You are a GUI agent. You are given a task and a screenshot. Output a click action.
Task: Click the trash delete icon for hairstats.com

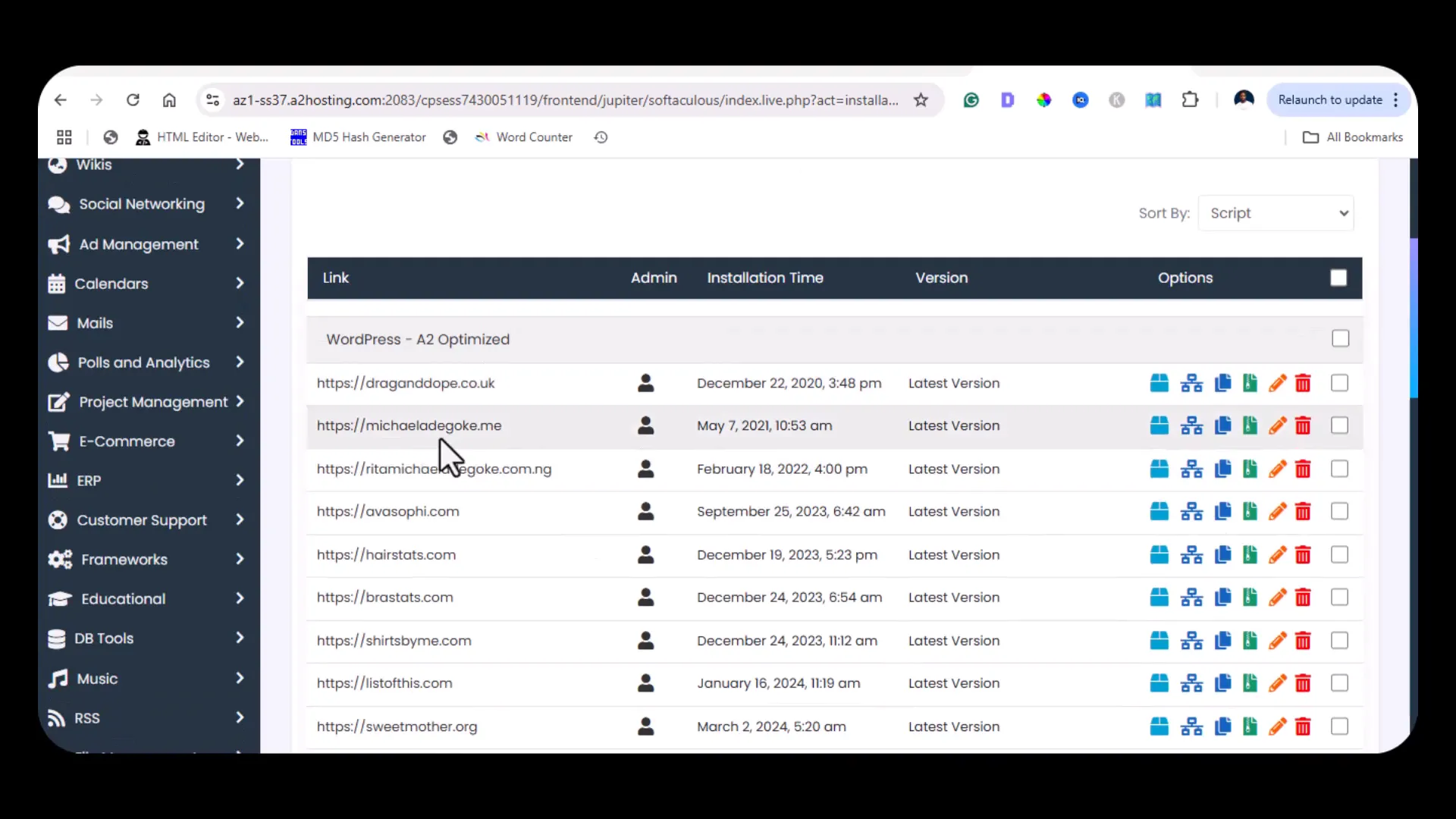[x=1303, y=555]
